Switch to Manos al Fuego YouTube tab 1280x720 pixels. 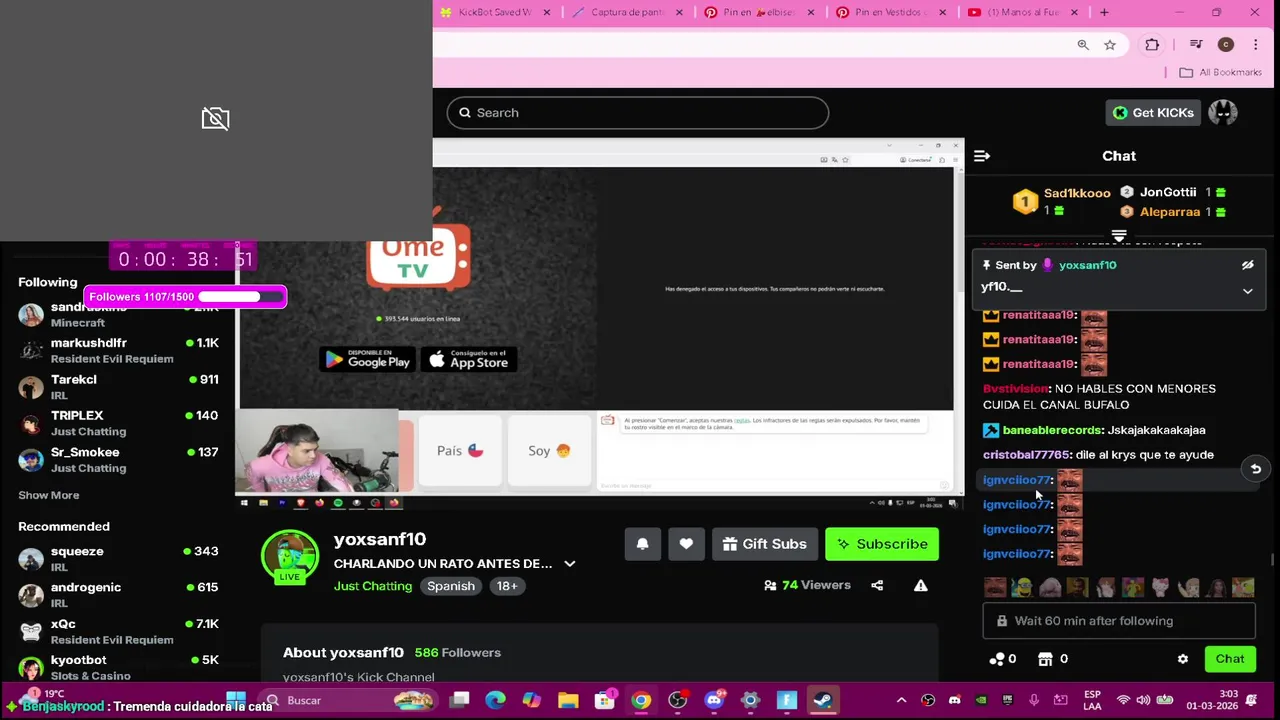coord(1024,12)
